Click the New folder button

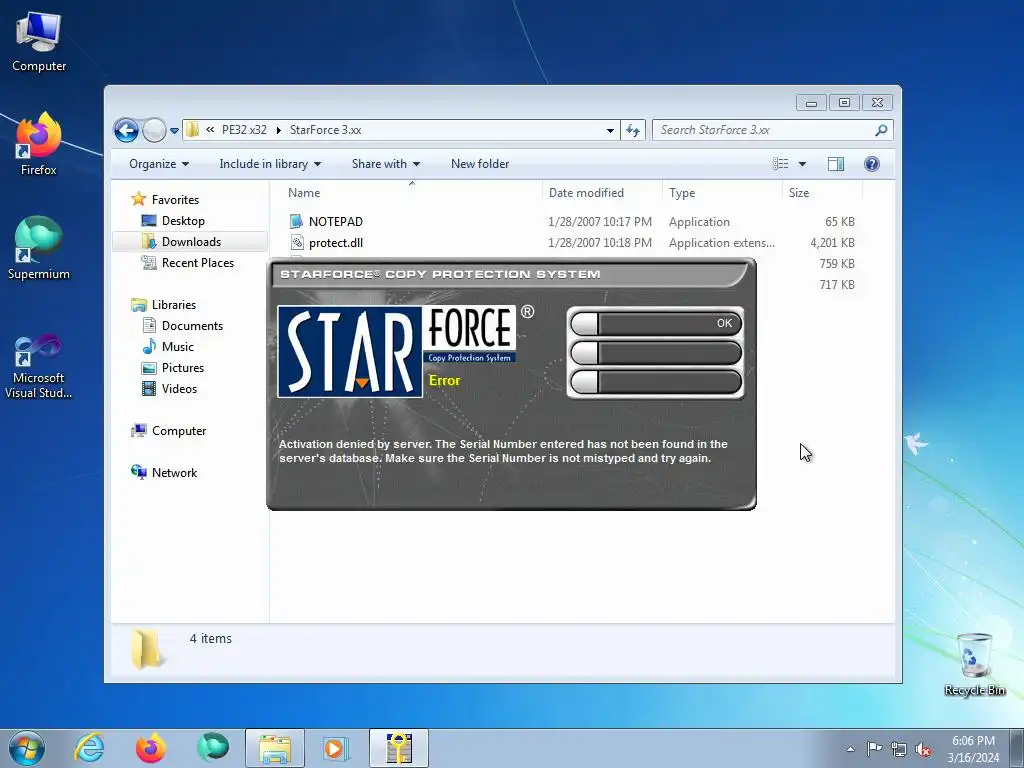(x=480, y=164)
